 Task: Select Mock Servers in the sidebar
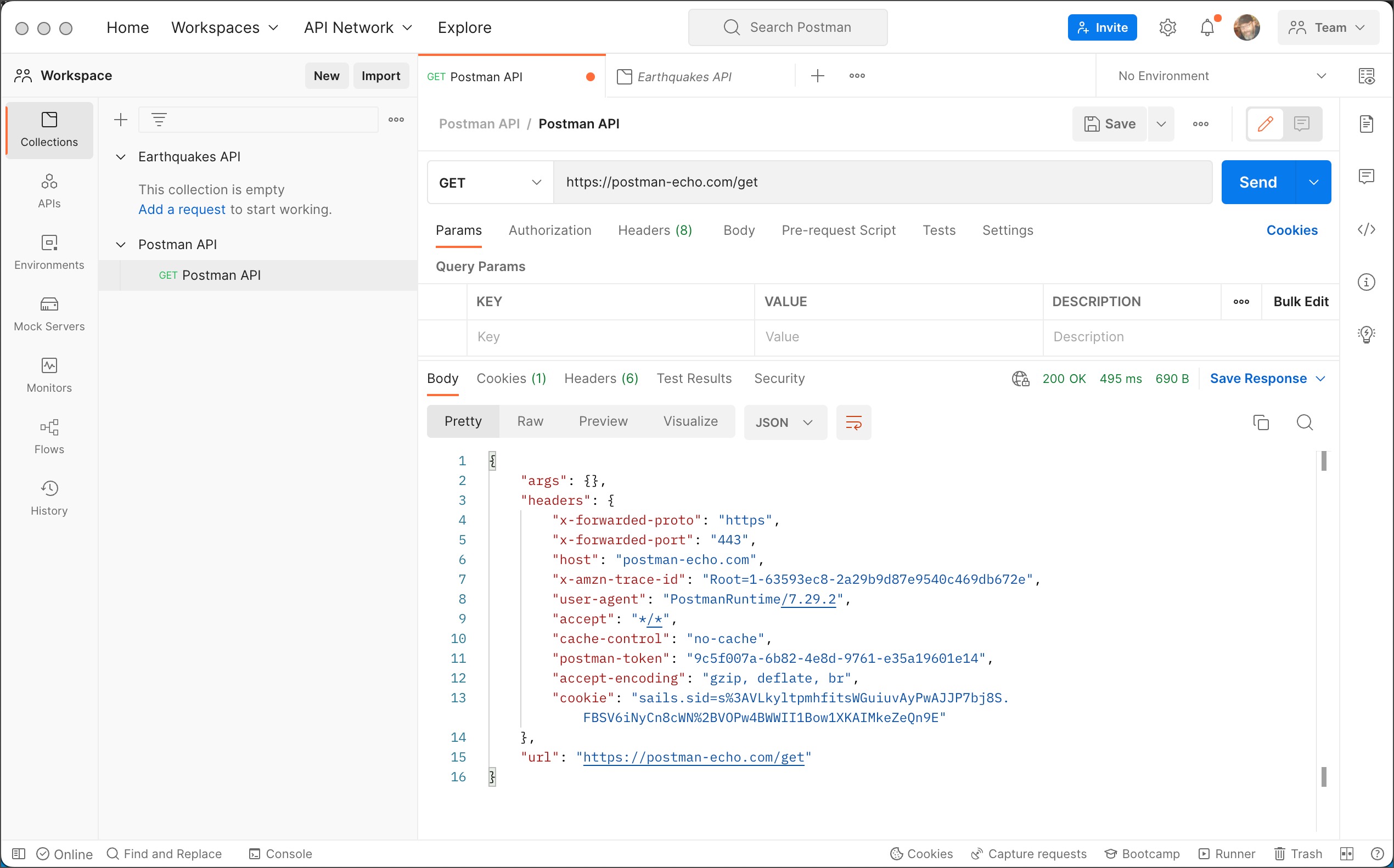tap(49, 313)
